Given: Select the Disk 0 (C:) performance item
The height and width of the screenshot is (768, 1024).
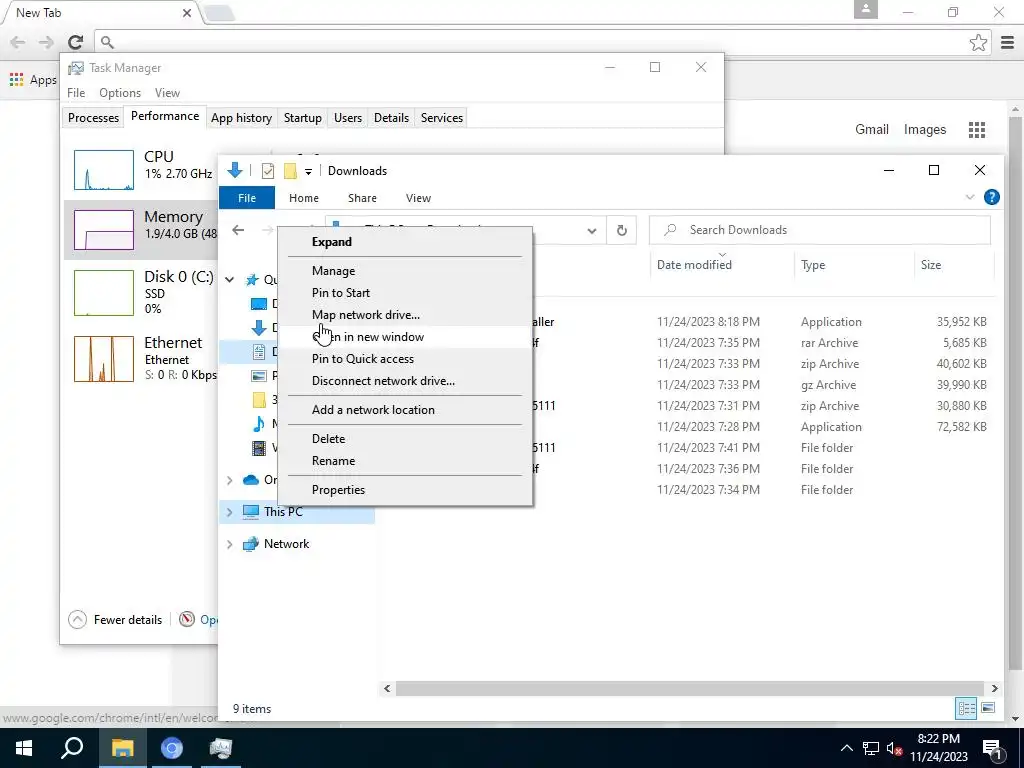Looking at the screenshot, I should [141, 292].
